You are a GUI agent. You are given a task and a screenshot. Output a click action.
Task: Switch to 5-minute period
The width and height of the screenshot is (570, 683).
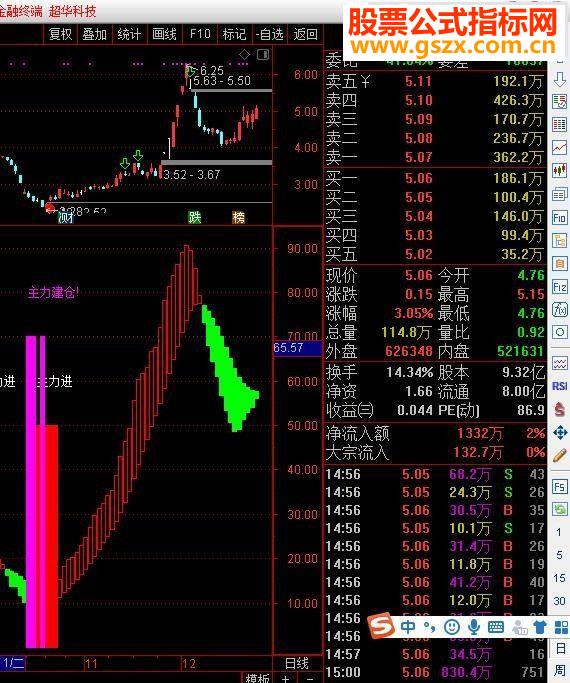click(559, 555)
